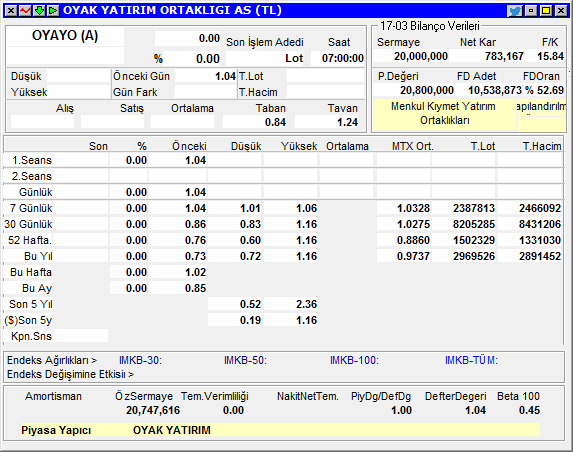Click the FD Adet value 10,538,873
The height and width of the screenshot is (452, 573).
[495, 90]
